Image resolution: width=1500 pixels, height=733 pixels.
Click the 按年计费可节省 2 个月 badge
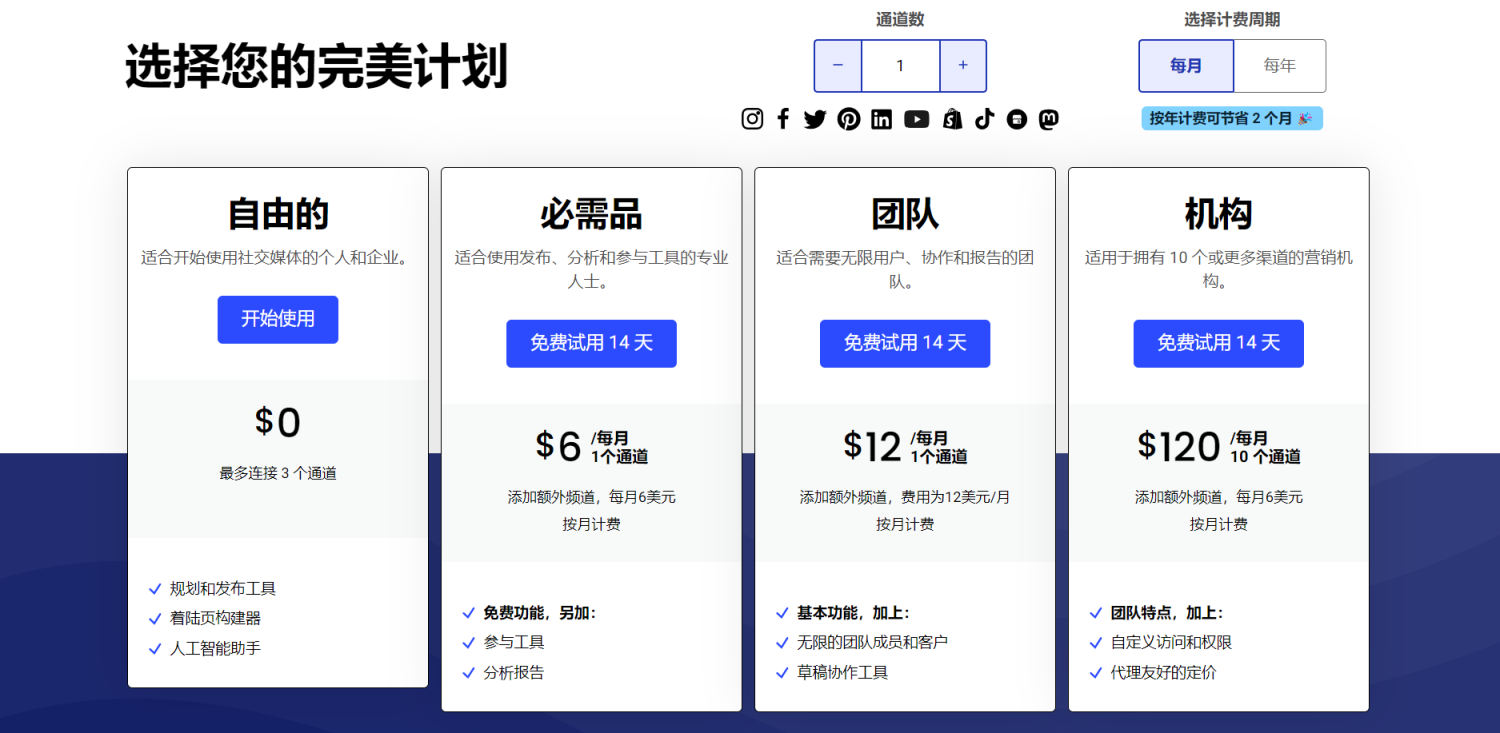[x=1231, y=119]
